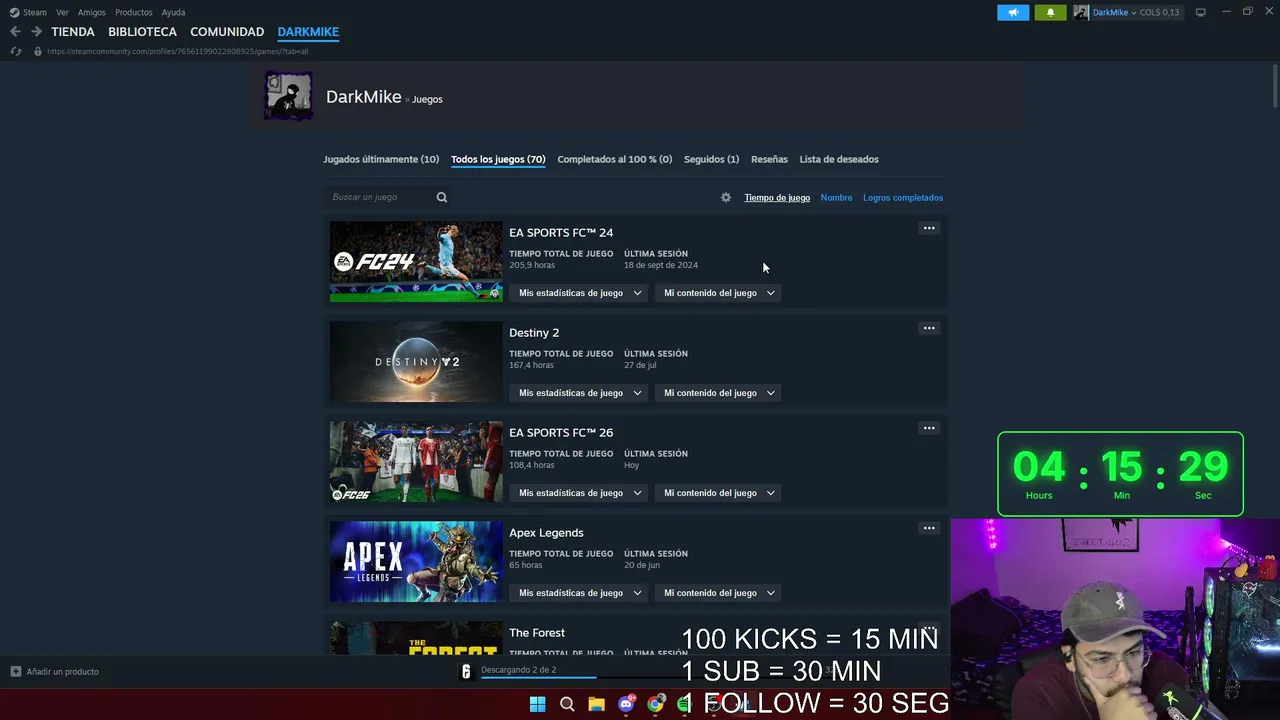Open three-dot menu for EA SPORTS FC 26
The image size is (1280, 720).
click(x=929, y=428)
